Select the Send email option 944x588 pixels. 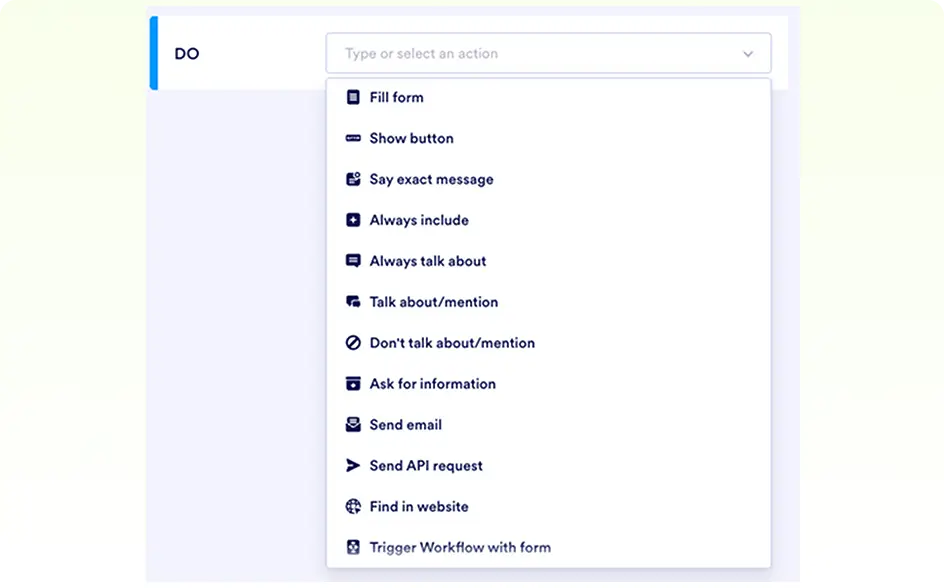[x=406, y=425]
